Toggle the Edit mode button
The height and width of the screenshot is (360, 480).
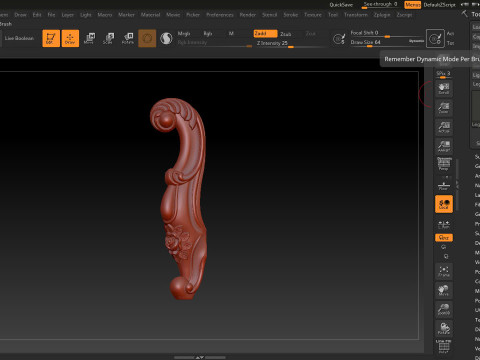coord(51,38)
